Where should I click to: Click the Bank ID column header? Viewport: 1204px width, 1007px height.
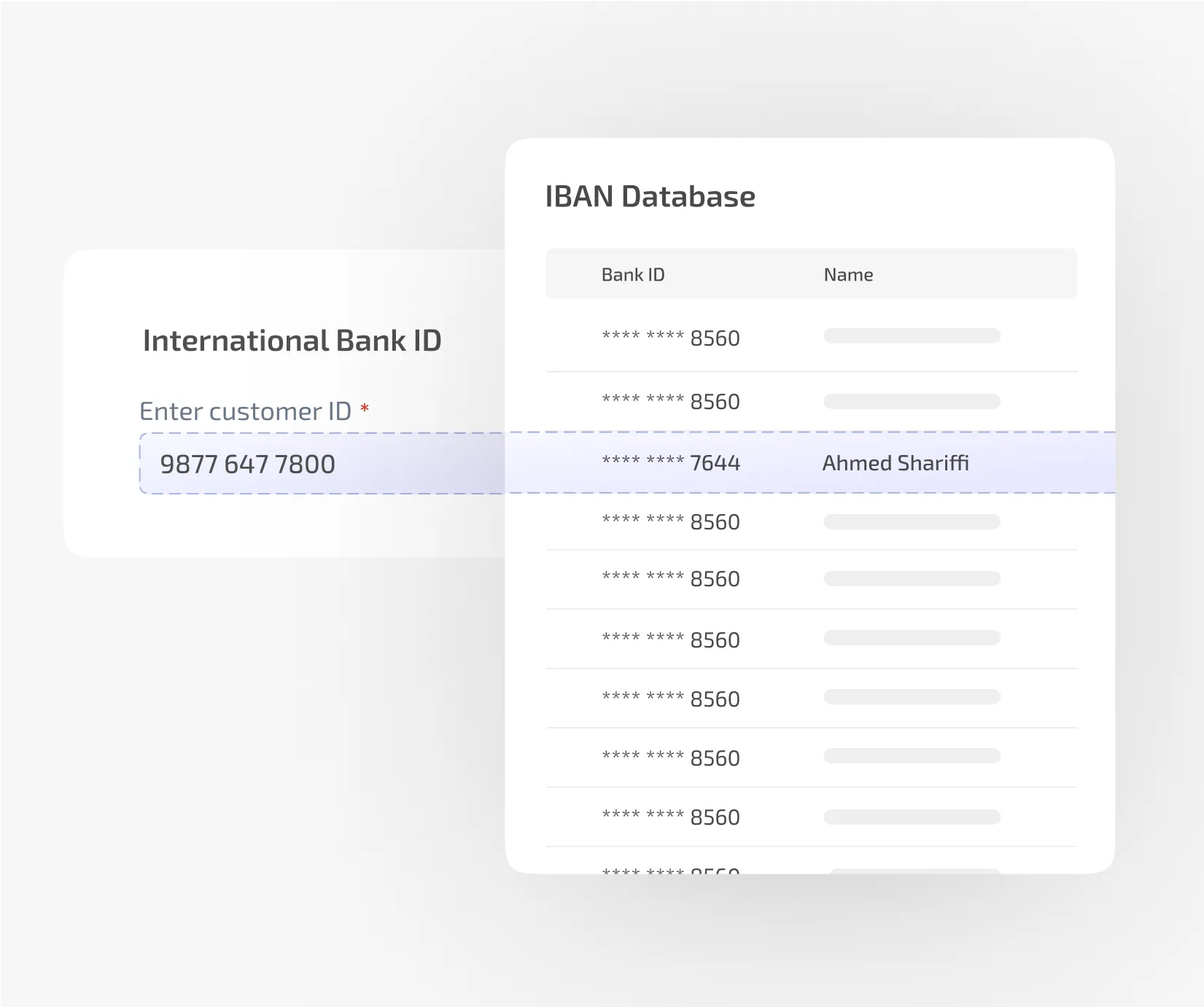[632, 274]
